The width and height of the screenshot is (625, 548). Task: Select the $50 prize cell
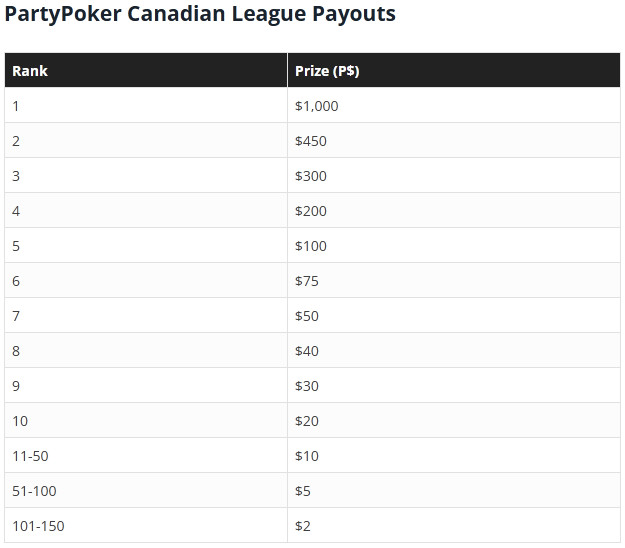pos(454,316)
